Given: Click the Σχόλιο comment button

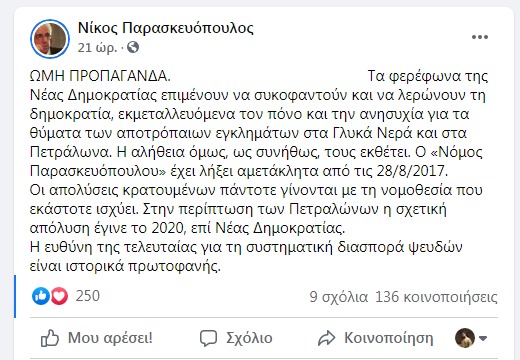Looking at the screenshot, I should pyautogui.click(x=236, y=338).
